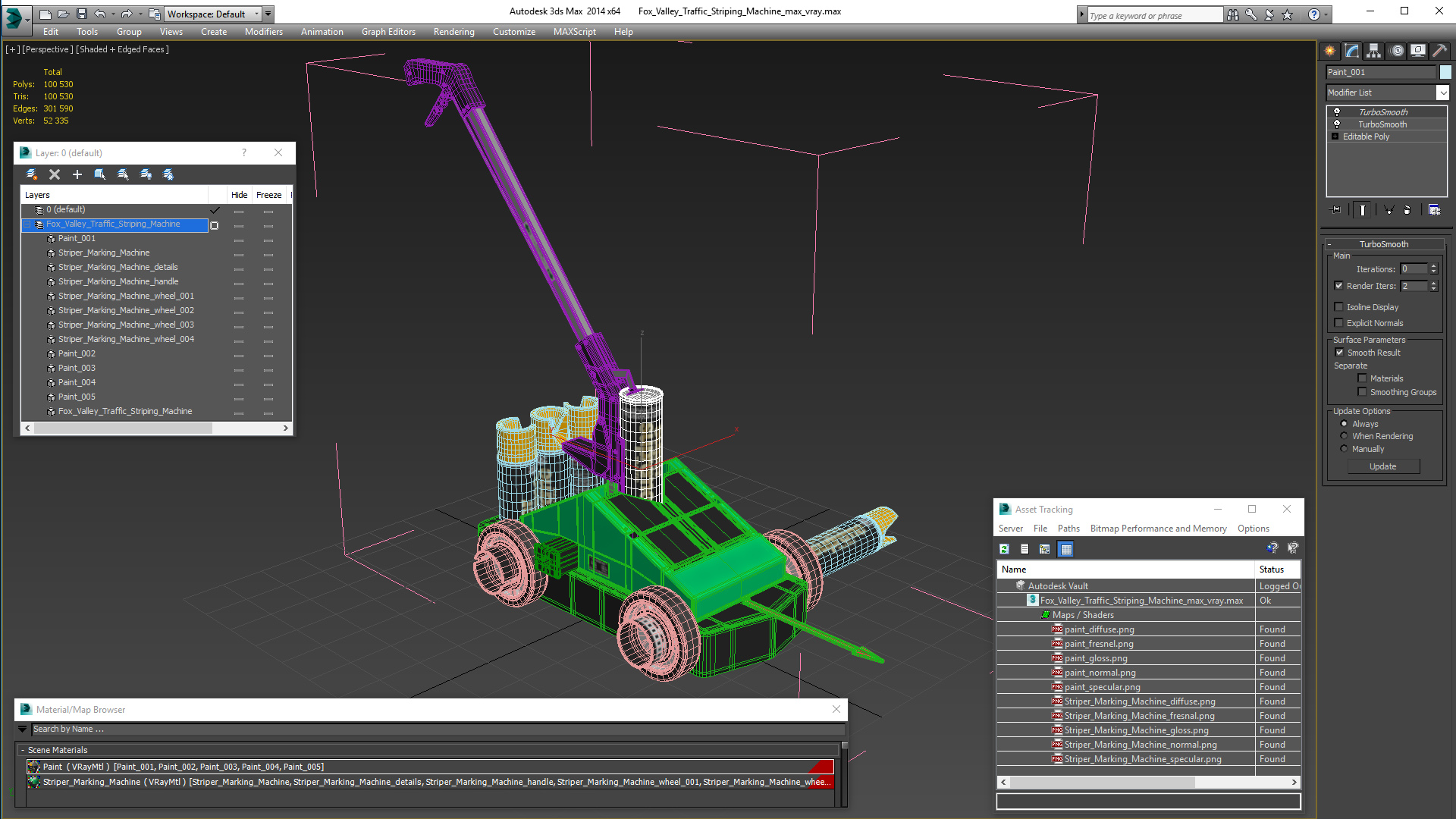Image resolution: width=1456 pixels, height=819 pixels.
Task: Enable Explicit Normals checkbox
Action: pos(1338,323)
